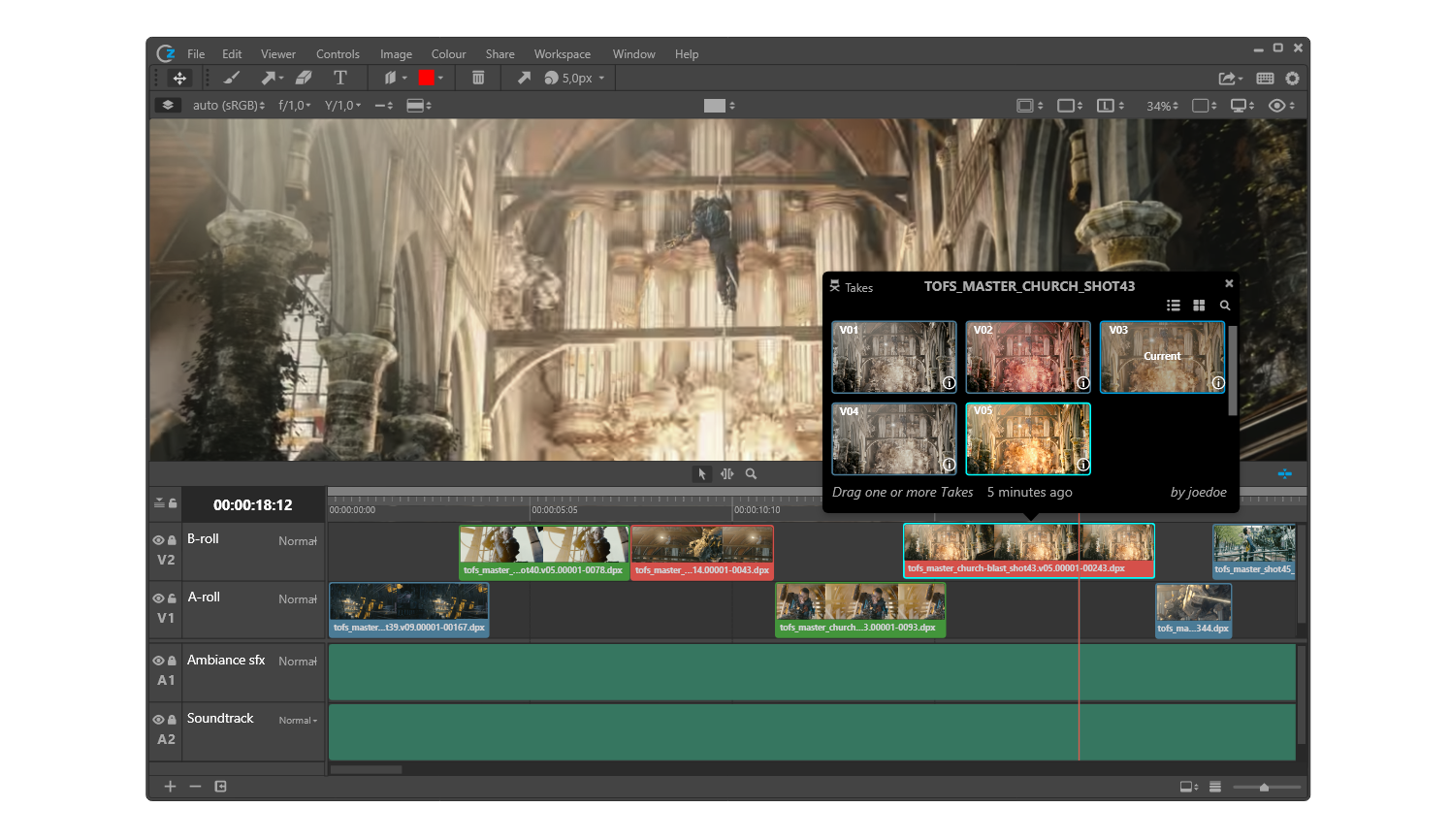Select the pointer tool above the timeline
This screenshot has width=1451, height=840.
(x=702, y=474)
